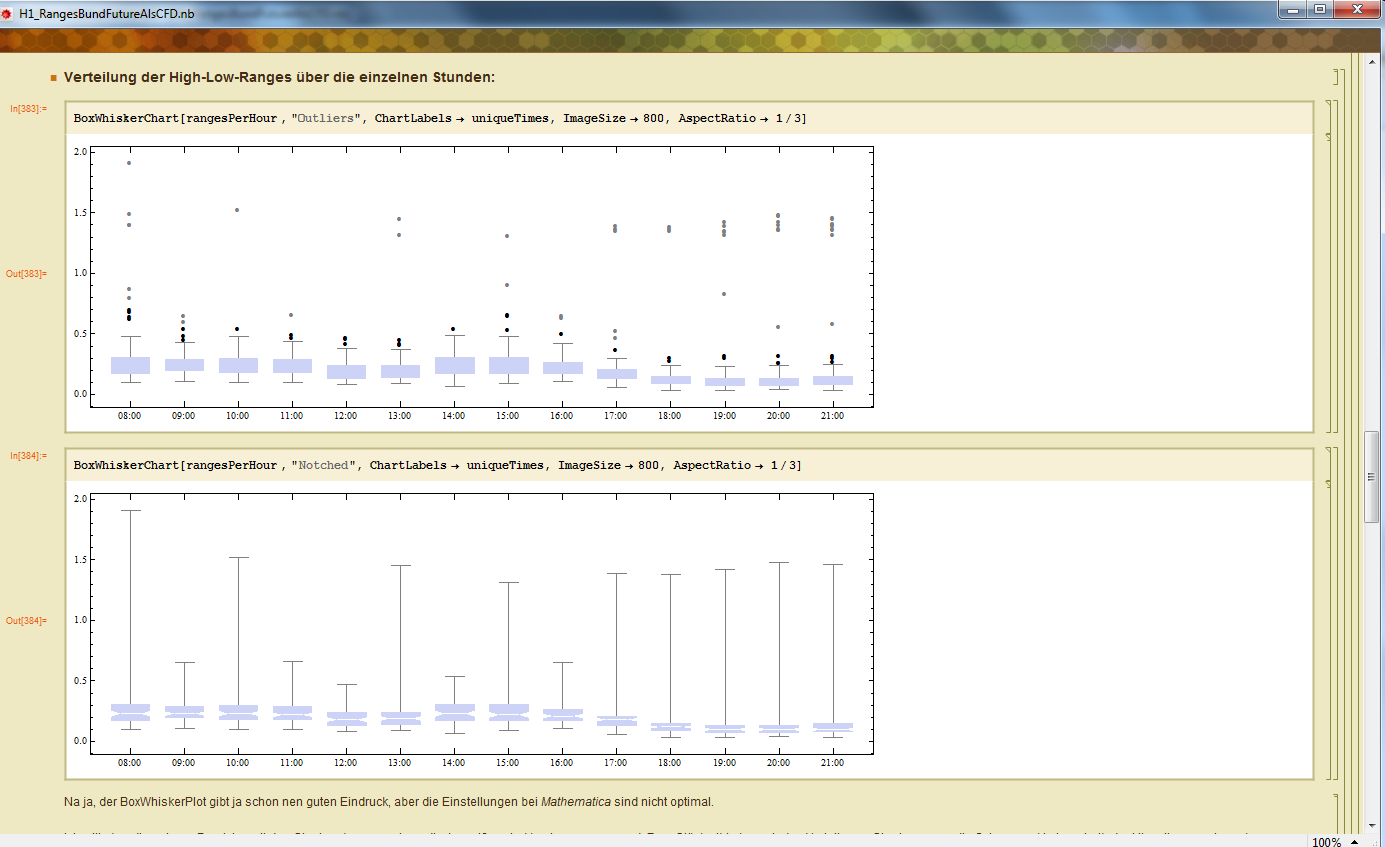The image size is (1385, 847).
Task: Click the 08:00 box in the Outliers chart
Action: 129,365
